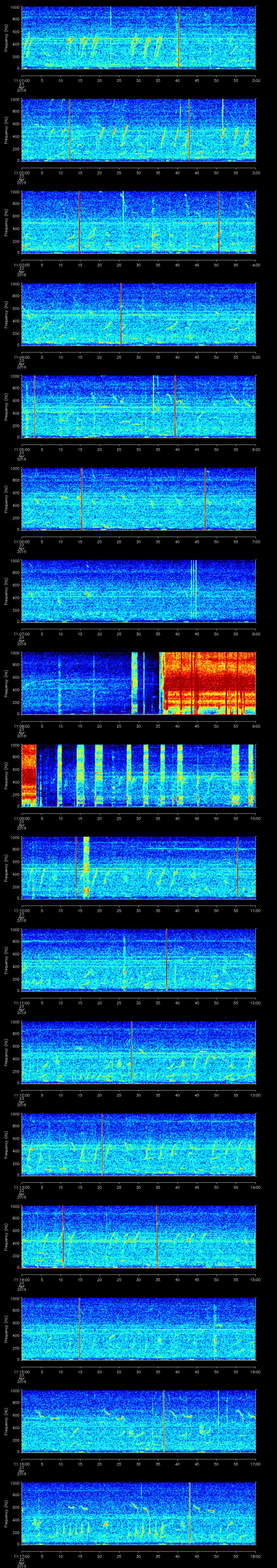Click the red spike near 55 s in 11:10:00 spectrogram
The width and height of the screenshot is (277, 1568).
[238, 868]
